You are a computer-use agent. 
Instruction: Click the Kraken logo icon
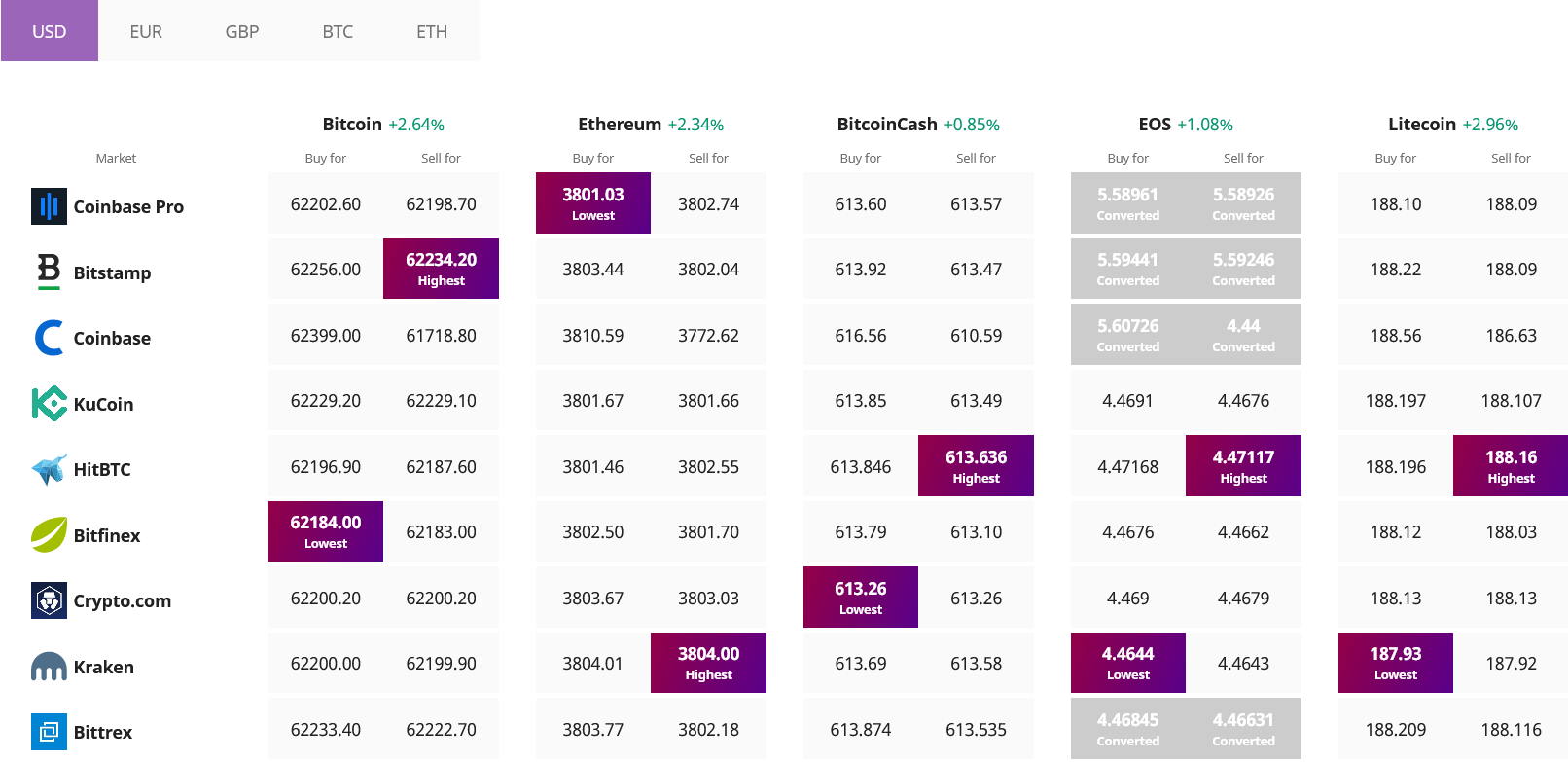(x=49, y=667)
